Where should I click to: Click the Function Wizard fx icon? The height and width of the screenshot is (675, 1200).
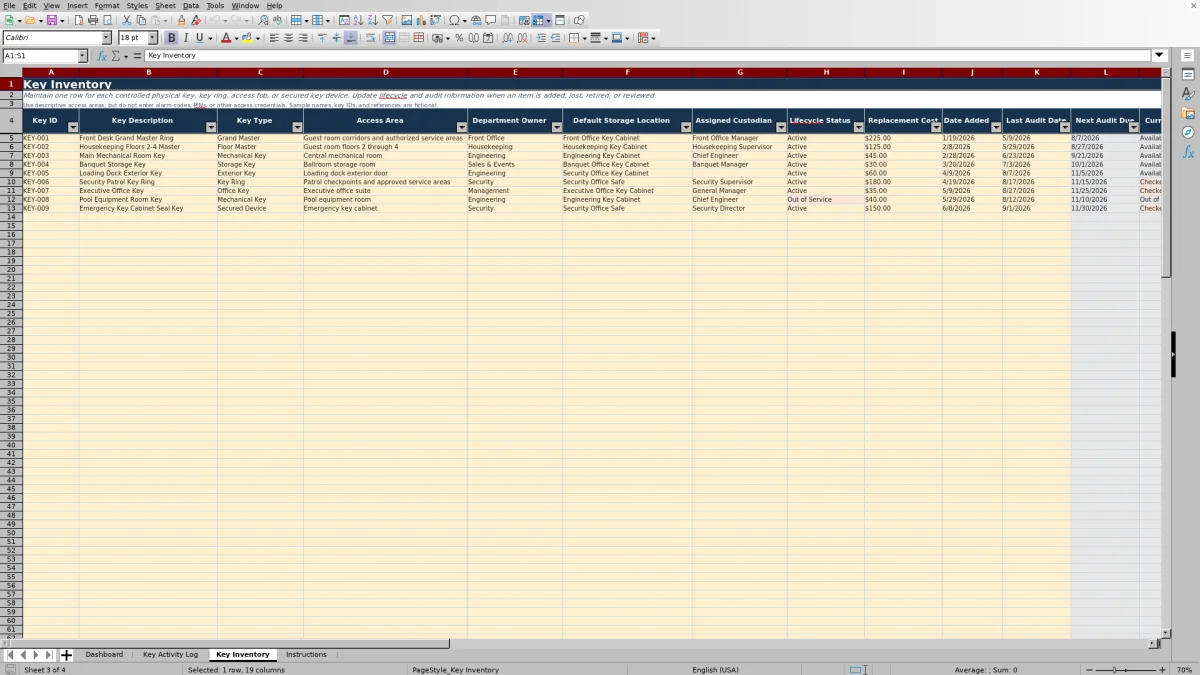pos(101,56)
